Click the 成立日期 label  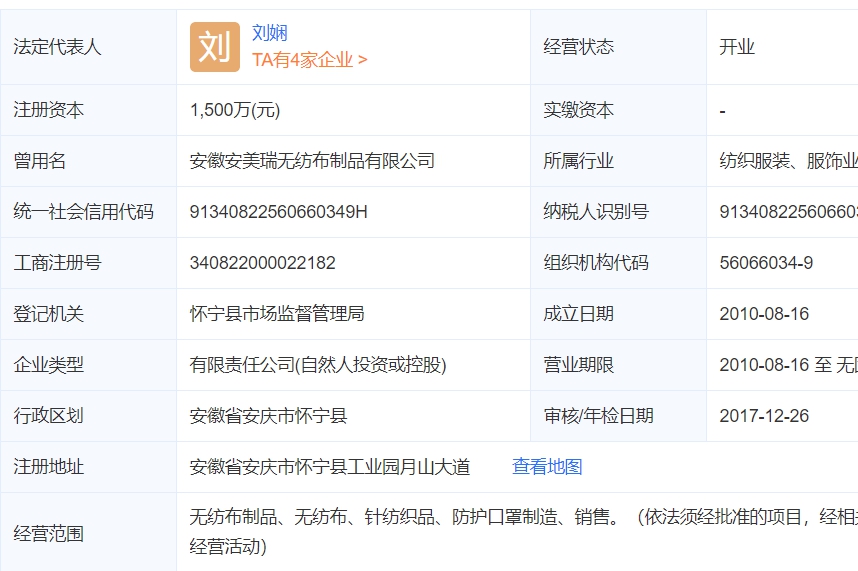(578, 314)
